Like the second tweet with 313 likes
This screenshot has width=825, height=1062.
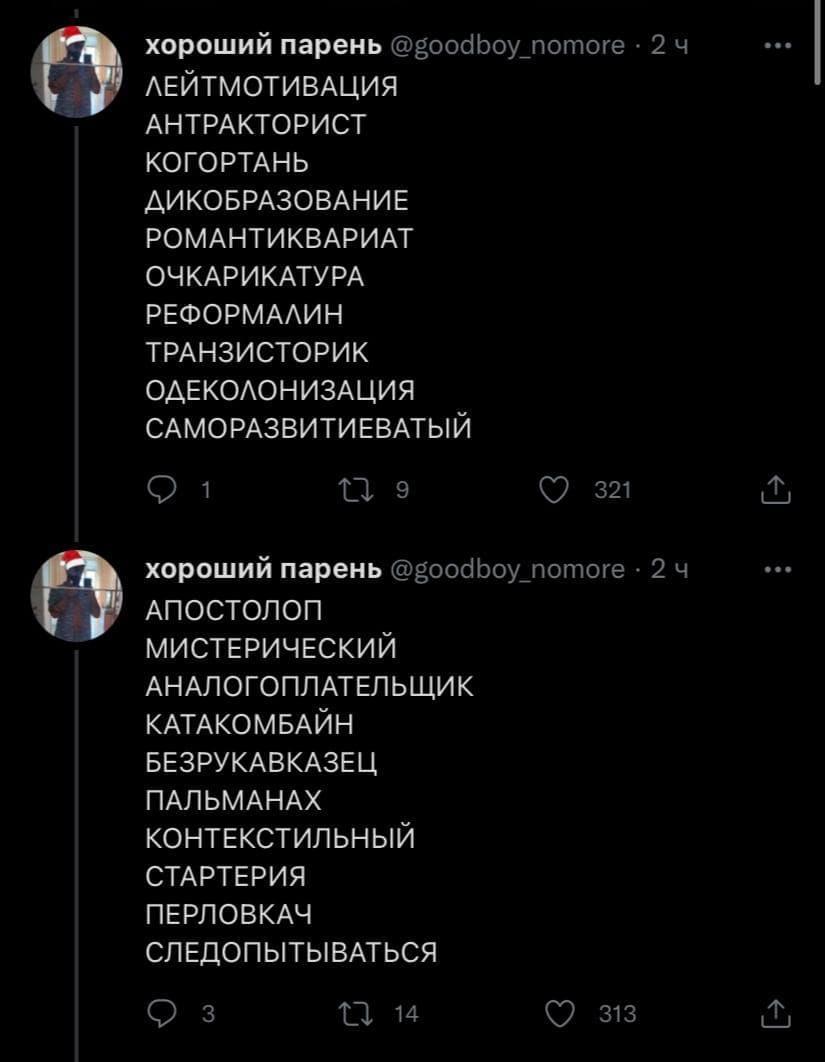554,1013
